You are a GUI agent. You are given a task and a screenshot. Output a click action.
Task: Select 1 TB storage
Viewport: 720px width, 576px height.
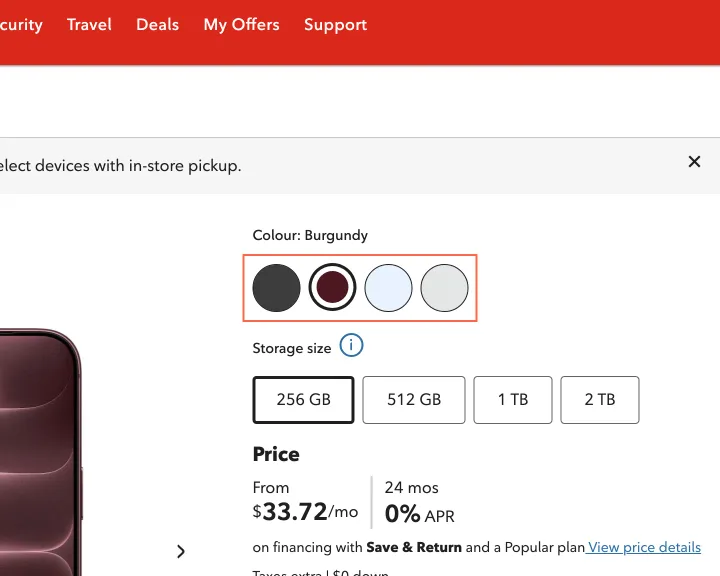pyautogui.click(x=513, y=400)
